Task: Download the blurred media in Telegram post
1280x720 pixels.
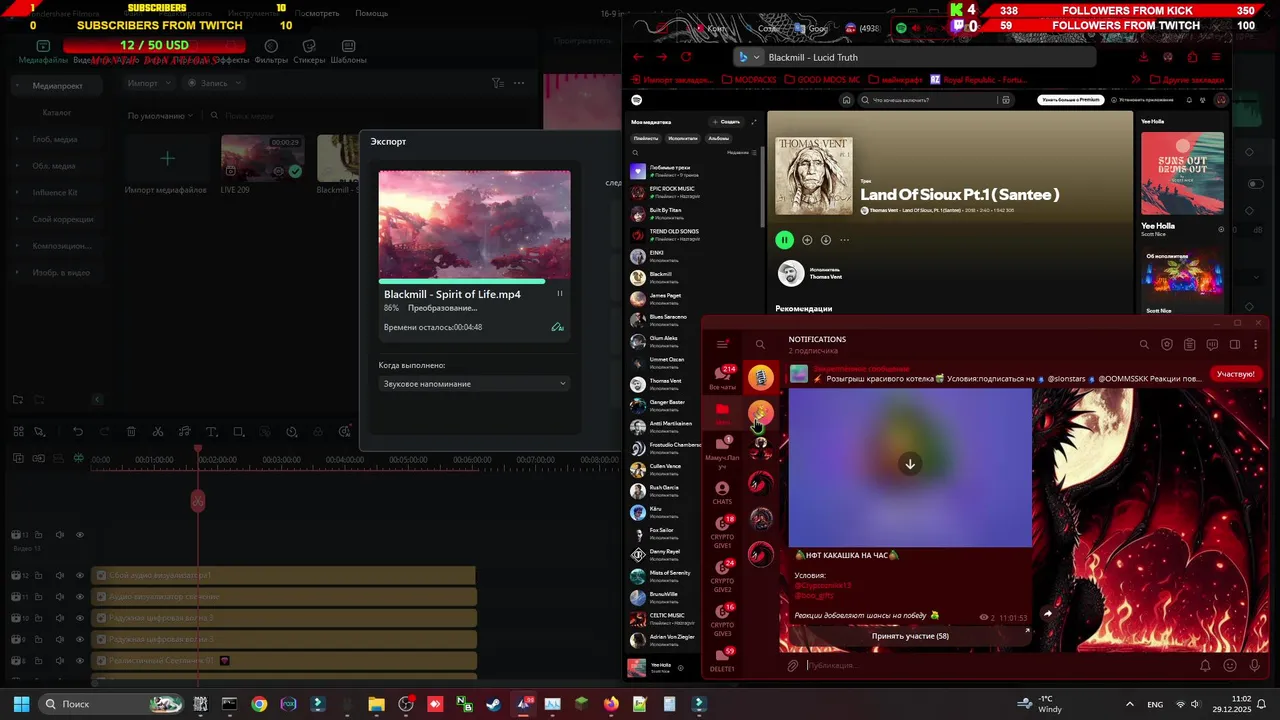Action: pos(910,464)
